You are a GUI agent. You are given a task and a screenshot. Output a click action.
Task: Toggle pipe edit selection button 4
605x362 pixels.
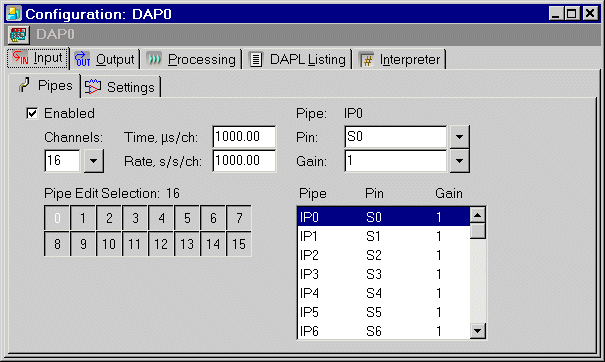tap(161, 218)
